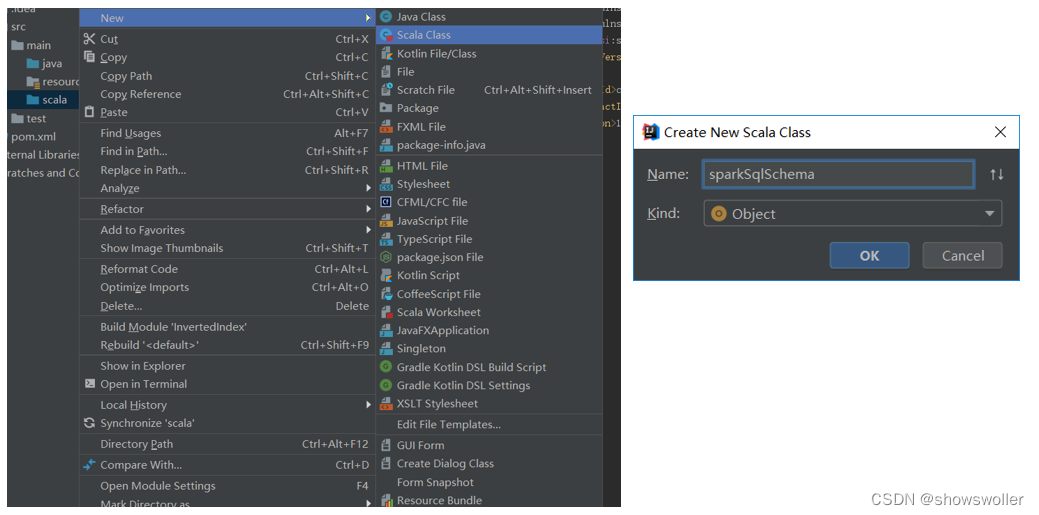Select Optimize Imports menu entry
Image resolution: width=1039 pixels, height=515 pixels.
coord(227,287)
